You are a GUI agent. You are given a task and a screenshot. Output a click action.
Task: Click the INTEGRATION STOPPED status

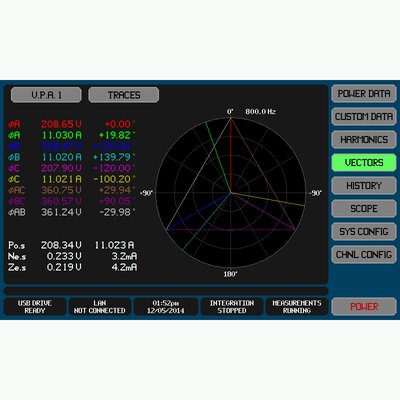click(232, 307)
